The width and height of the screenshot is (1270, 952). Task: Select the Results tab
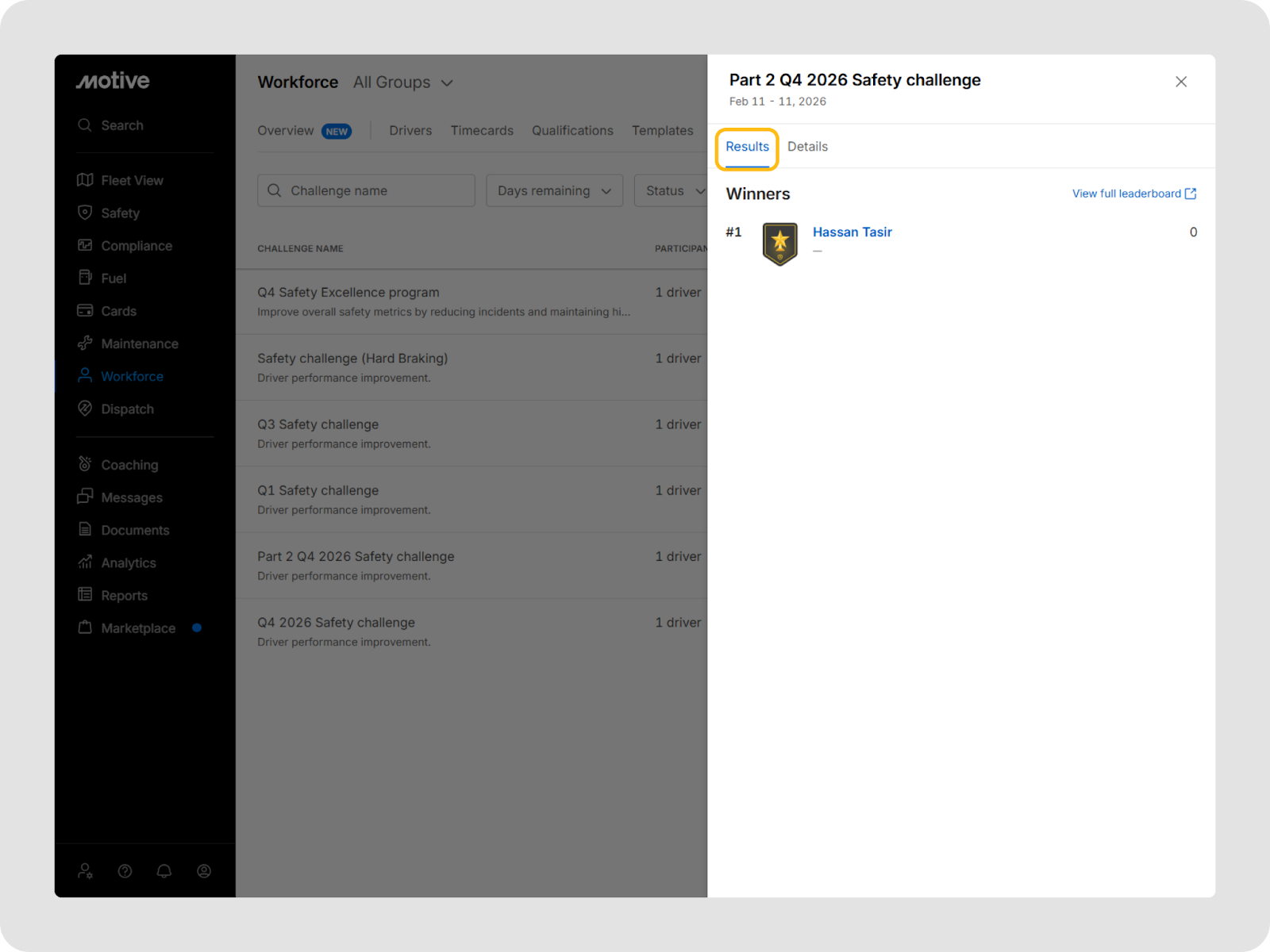tap(747, 147)
